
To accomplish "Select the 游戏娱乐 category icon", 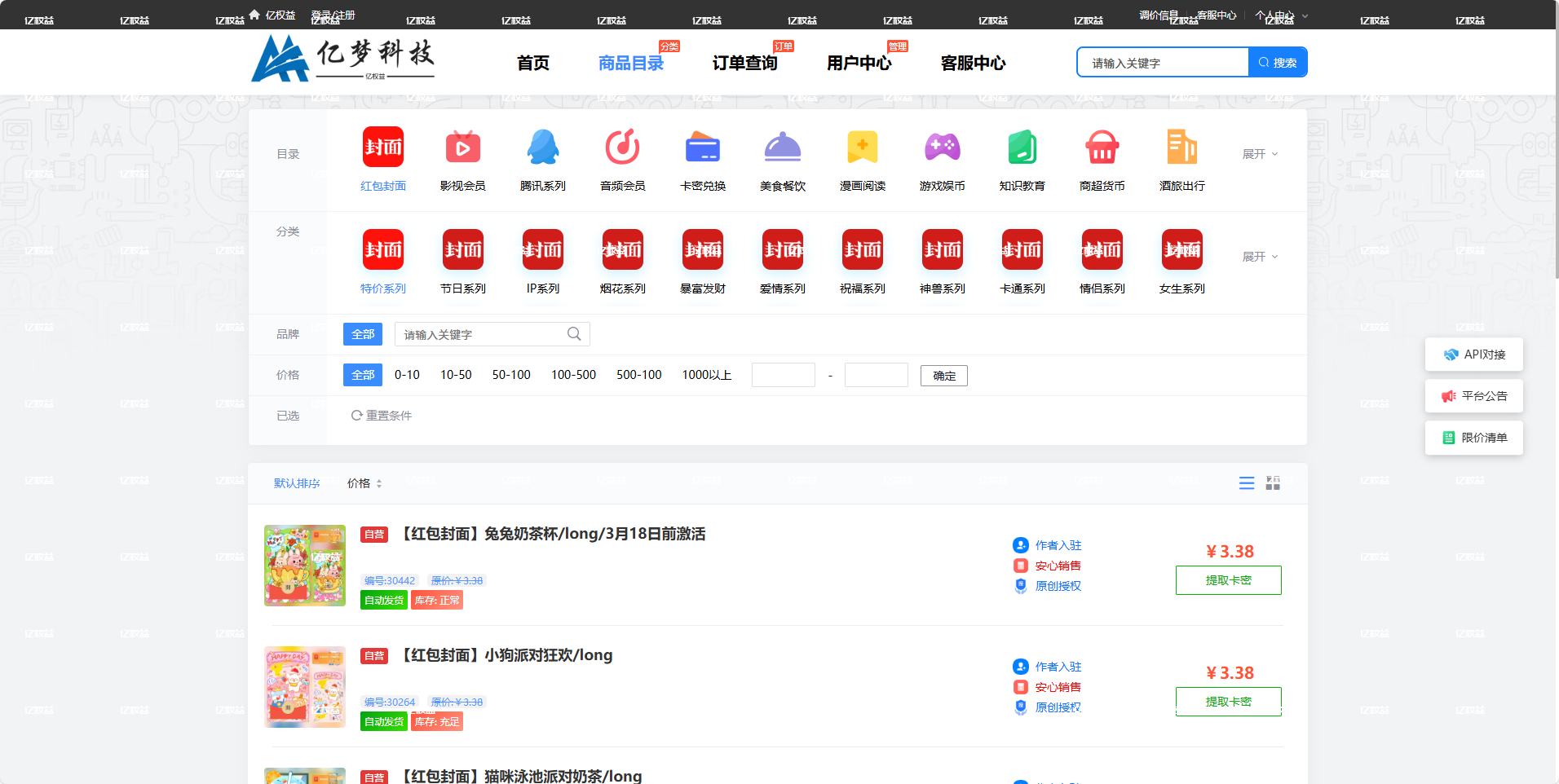I will click(x=942, y=149).
